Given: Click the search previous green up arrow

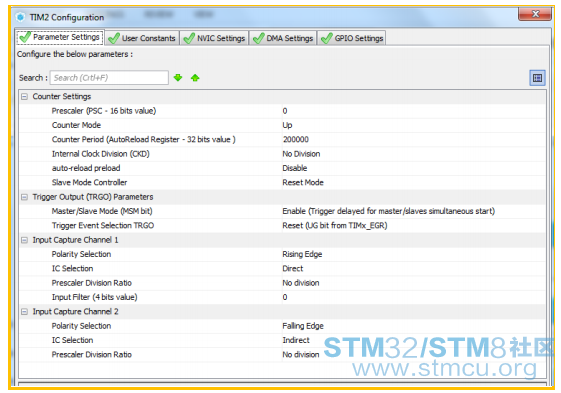Looking at the screenshot, I should coord(195,78).
